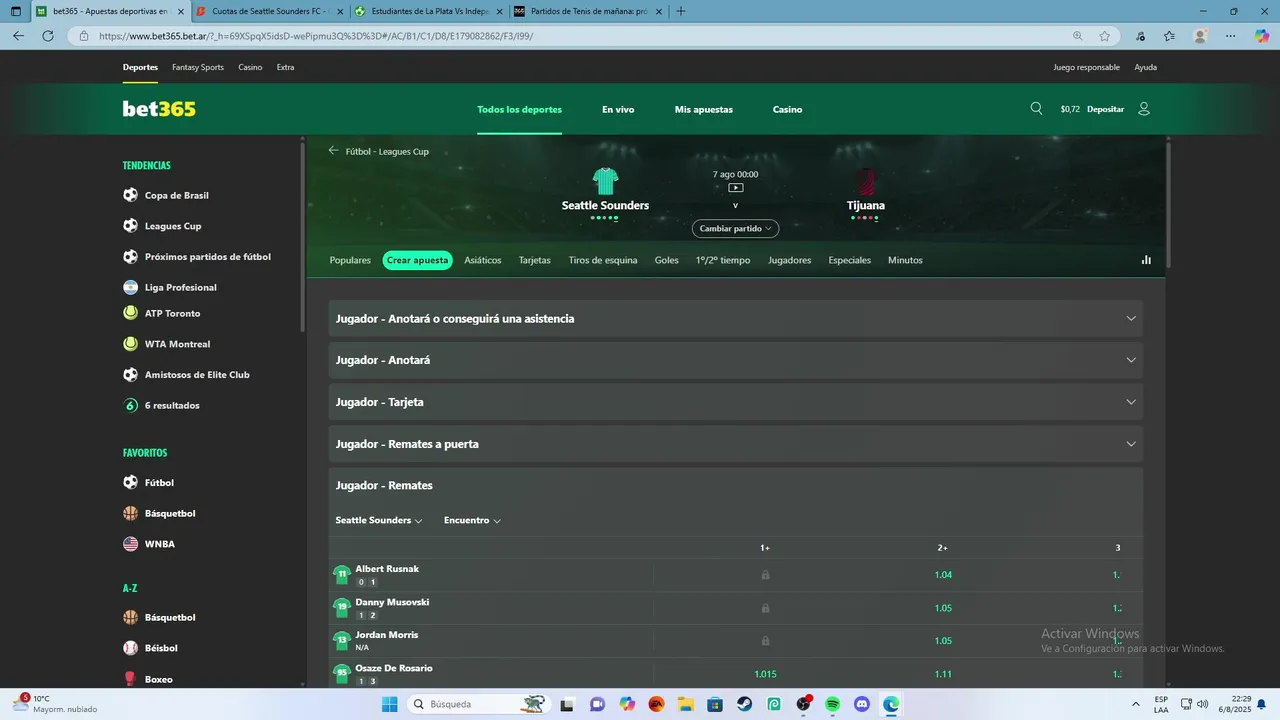The image size is (1280, 720).
Task: Open the Encuentro period dropdown
Action: (x=472, y=520)
